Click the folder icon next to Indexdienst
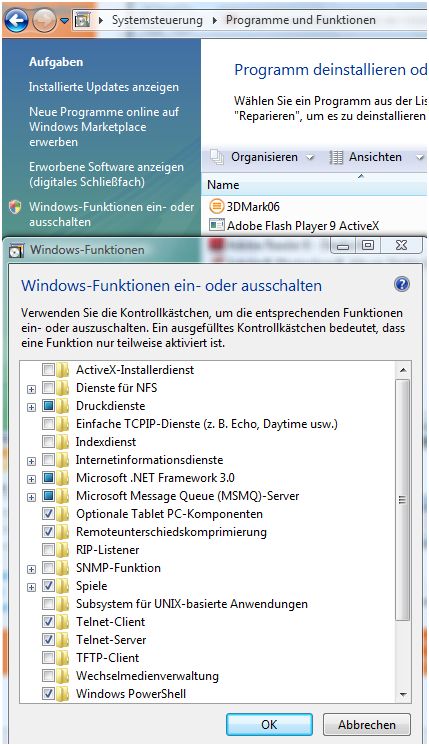This screenshot has width=429, height=746. click(x=62, y=442)
